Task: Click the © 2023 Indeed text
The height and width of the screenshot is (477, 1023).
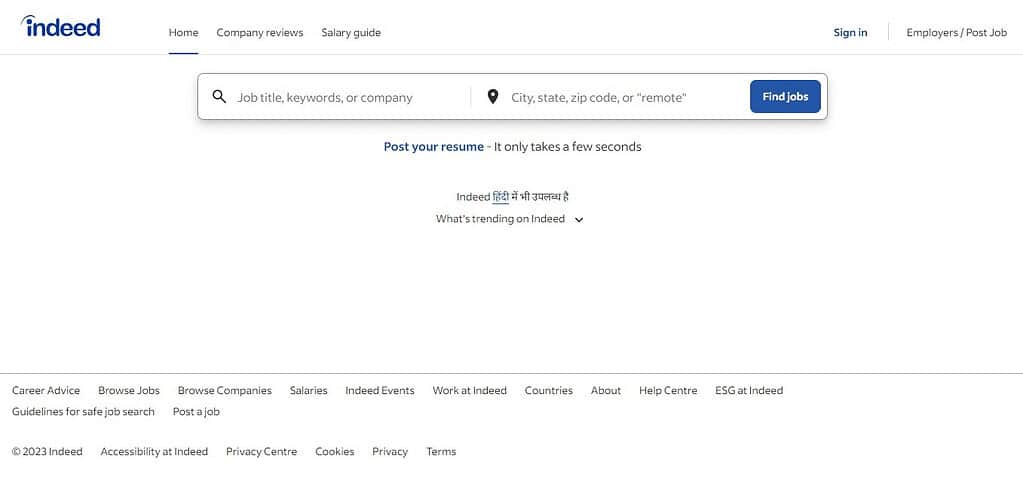Action: point(47,452)
